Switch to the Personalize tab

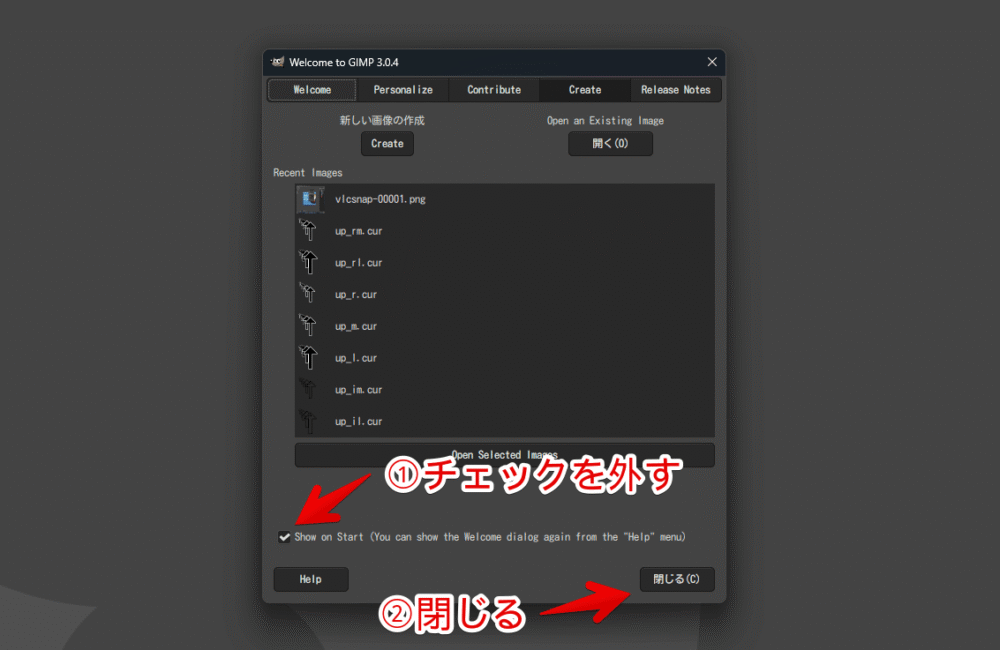(403, 89)
